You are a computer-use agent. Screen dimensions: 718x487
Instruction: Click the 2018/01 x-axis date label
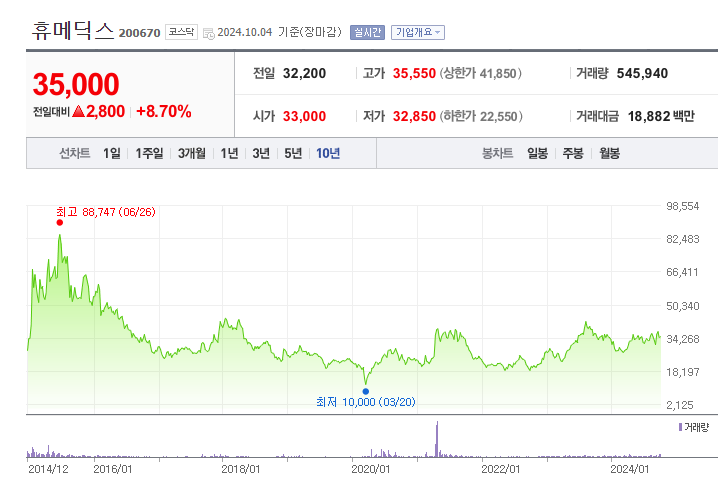pyautogui.click(x=241, y=469)
